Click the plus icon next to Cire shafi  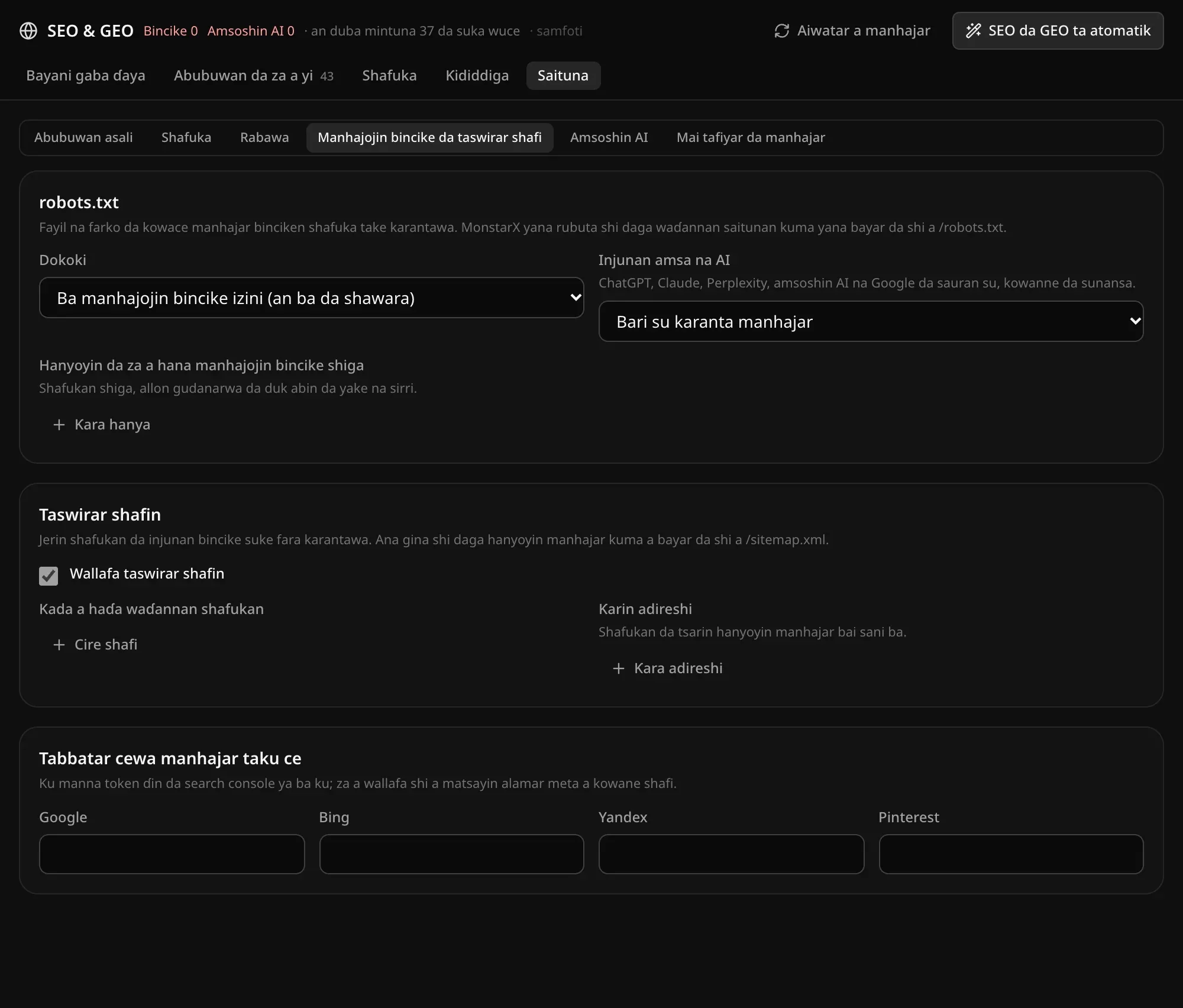(x=59, y=645)
